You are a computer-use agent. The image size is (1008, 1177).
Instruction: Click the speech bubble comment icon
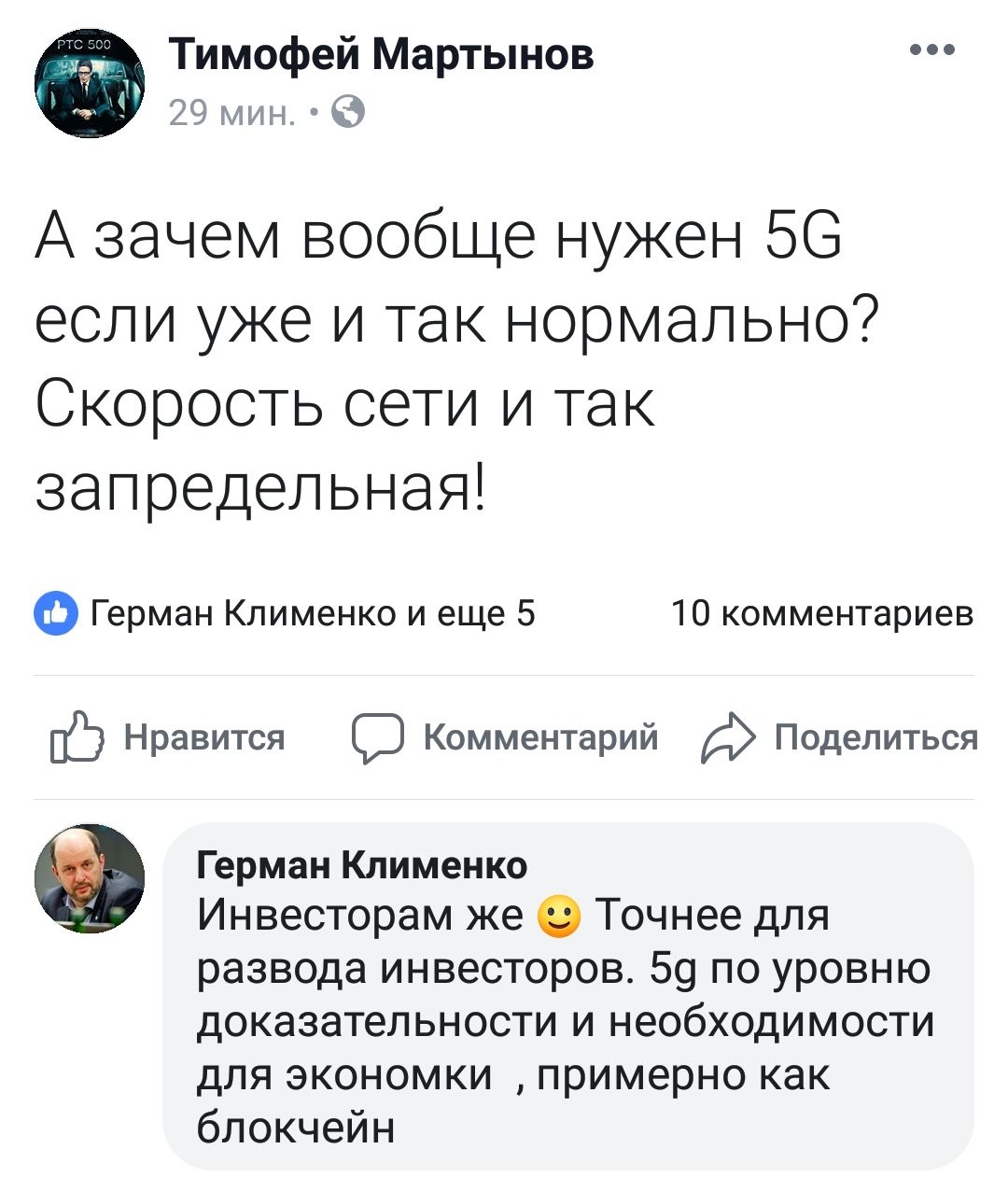click(x=377, y=738)
